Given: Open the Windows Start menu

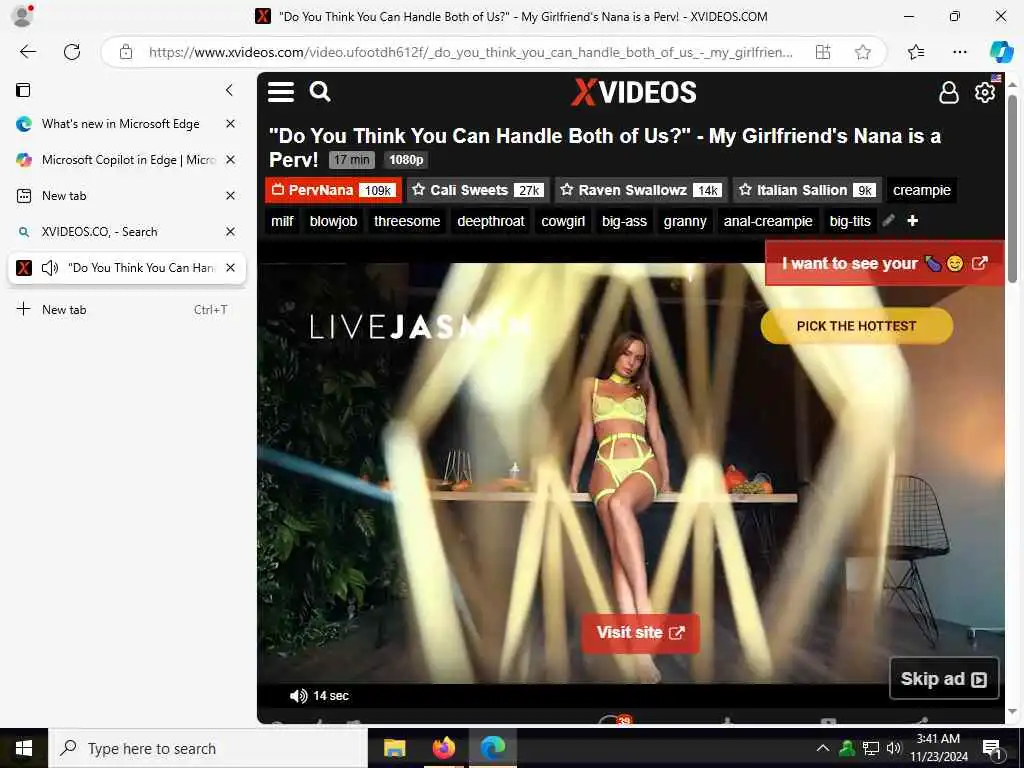Looking at the screenshot, I should tap(24, 748).
